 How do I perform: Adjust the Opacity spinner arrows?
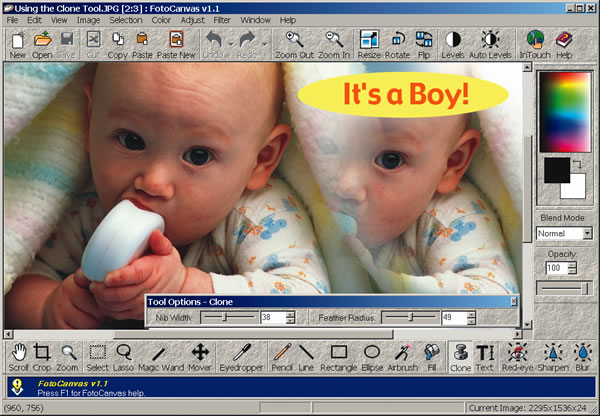coord(572,268)
